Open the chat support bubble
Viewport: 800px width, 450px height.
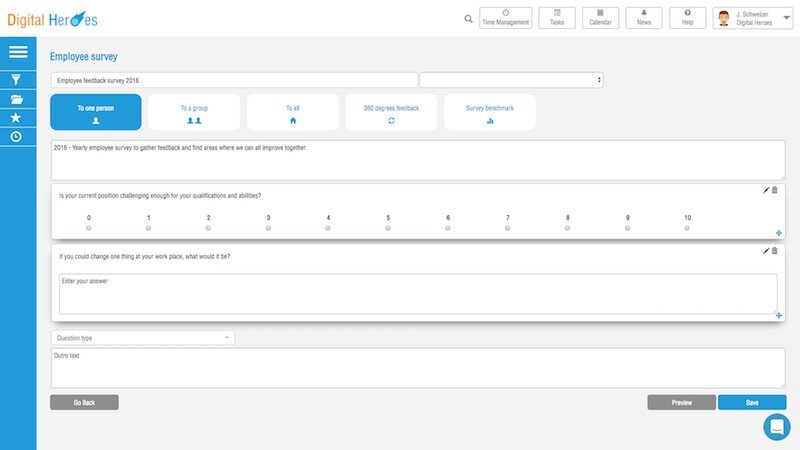click(777, 427)
